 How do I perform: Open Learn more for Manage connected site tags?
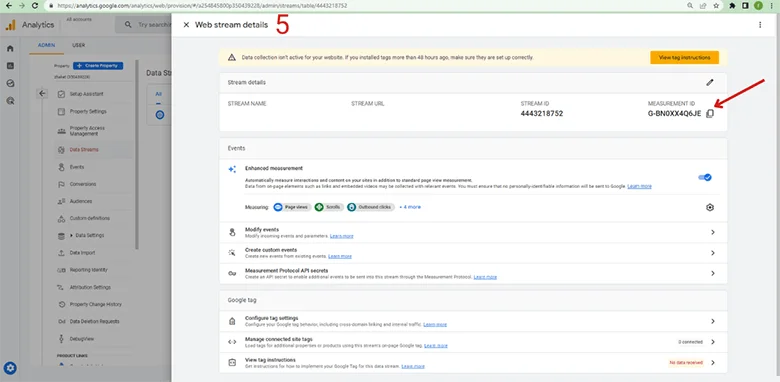pos(436,345)
